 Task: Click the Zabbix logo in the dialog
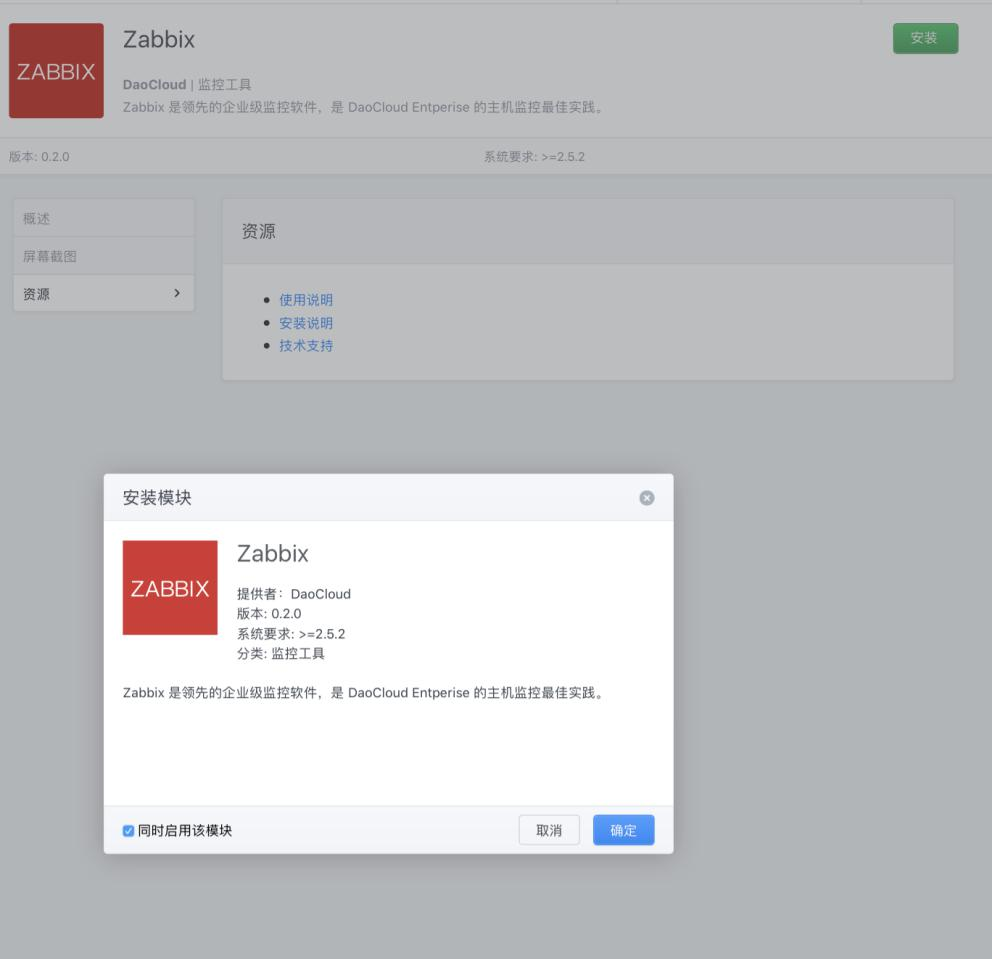[x=170, y=588]
